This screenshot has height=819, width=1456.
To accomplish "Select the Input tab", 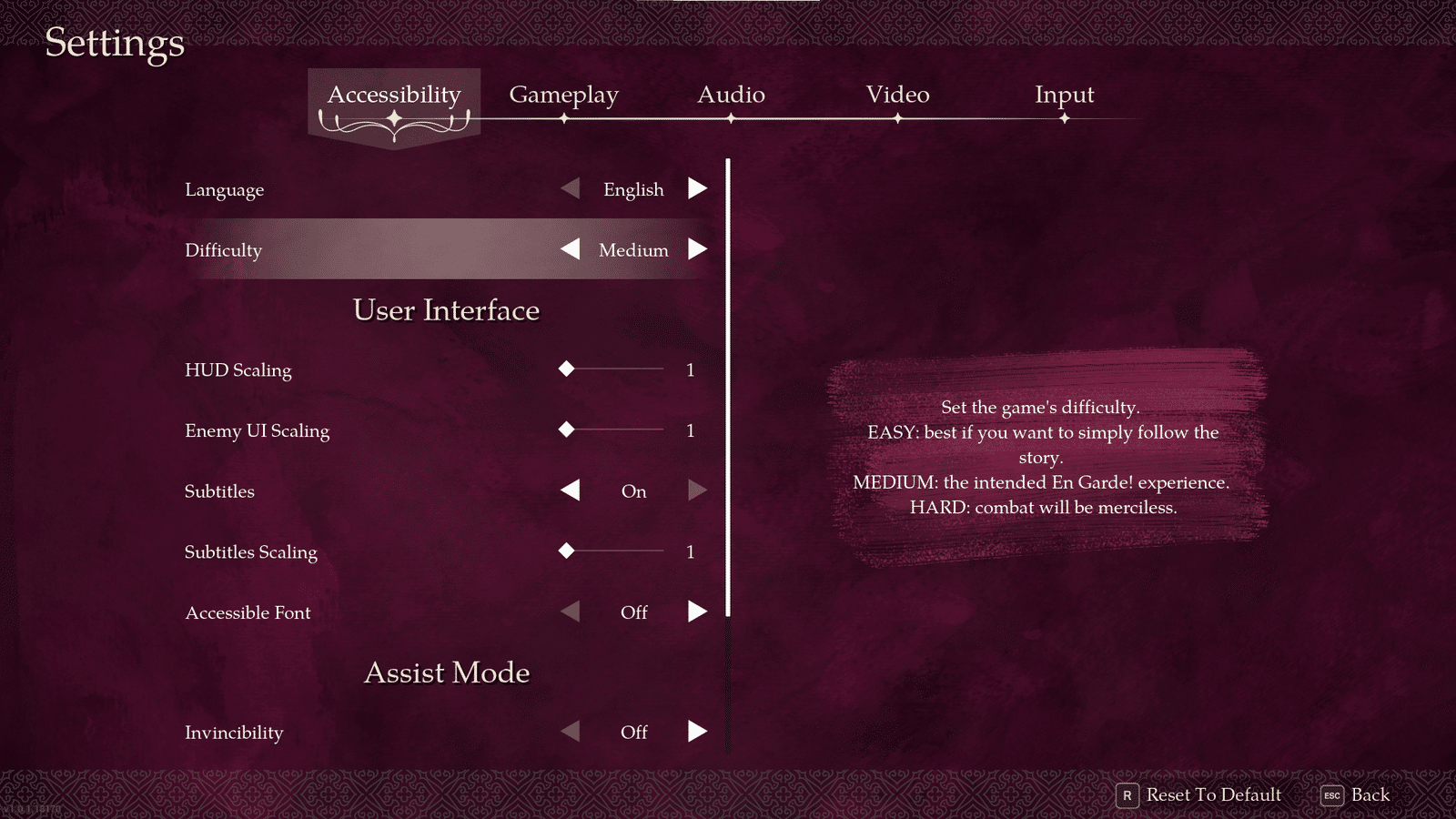I will [x=1064, y=95].
